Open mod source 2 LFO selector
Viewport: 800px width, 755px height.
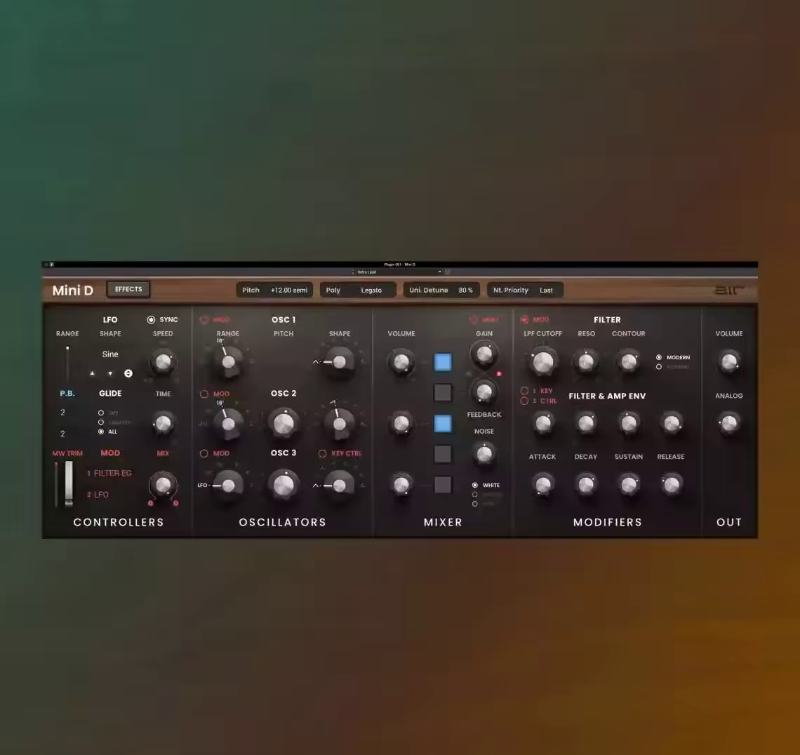click(x=97, y=495)
